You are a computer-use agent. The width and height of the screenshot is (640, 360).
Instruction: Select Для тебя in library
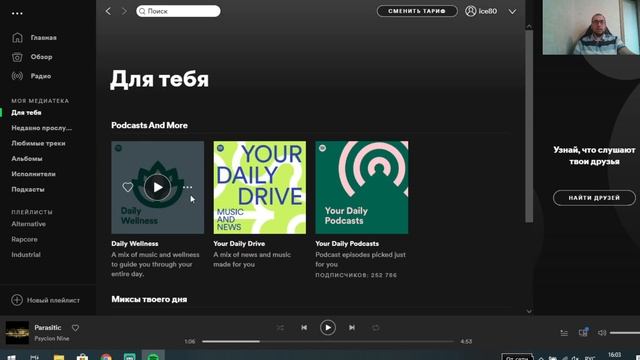[26, 113]
